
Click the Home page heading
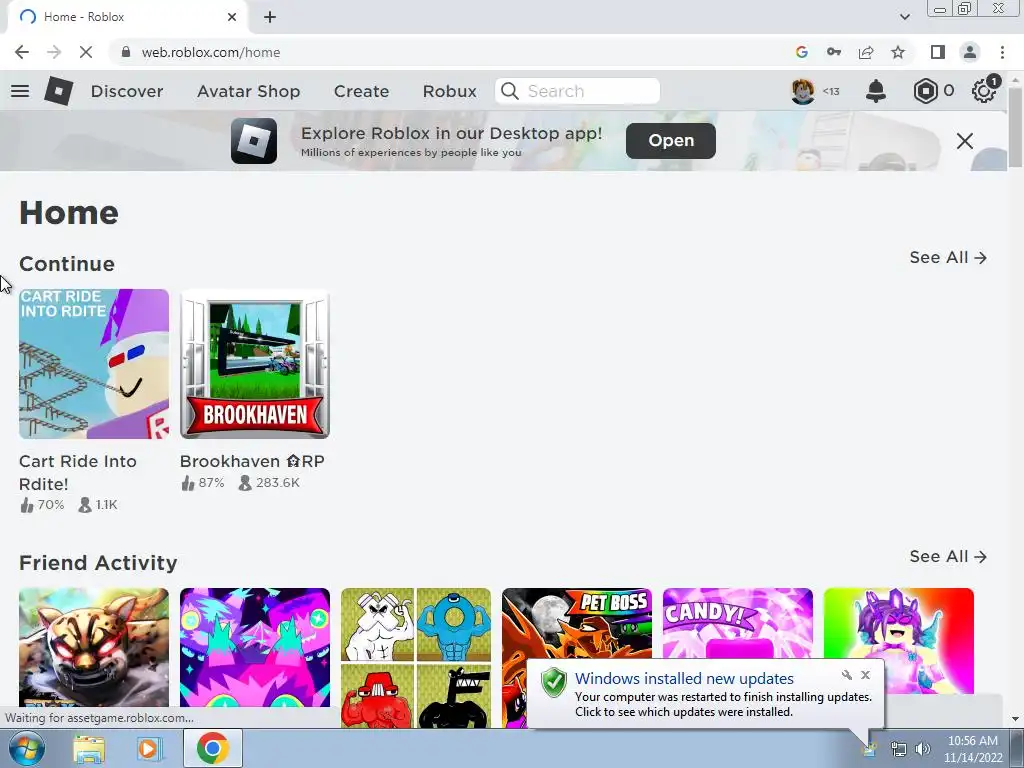click(x=69, y=213)
